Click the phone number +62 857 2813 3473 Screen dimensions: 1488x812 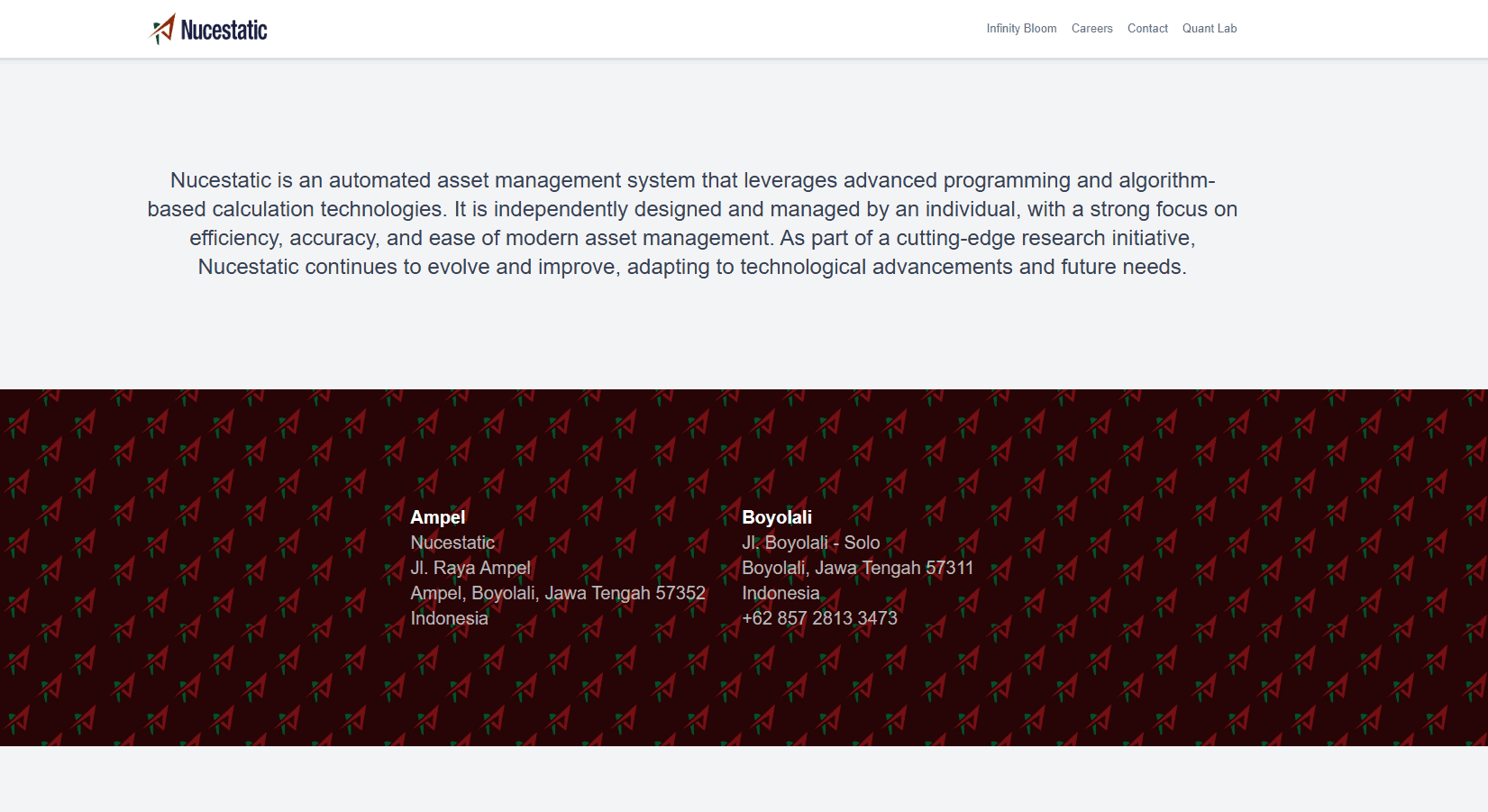tap(819, 618)
